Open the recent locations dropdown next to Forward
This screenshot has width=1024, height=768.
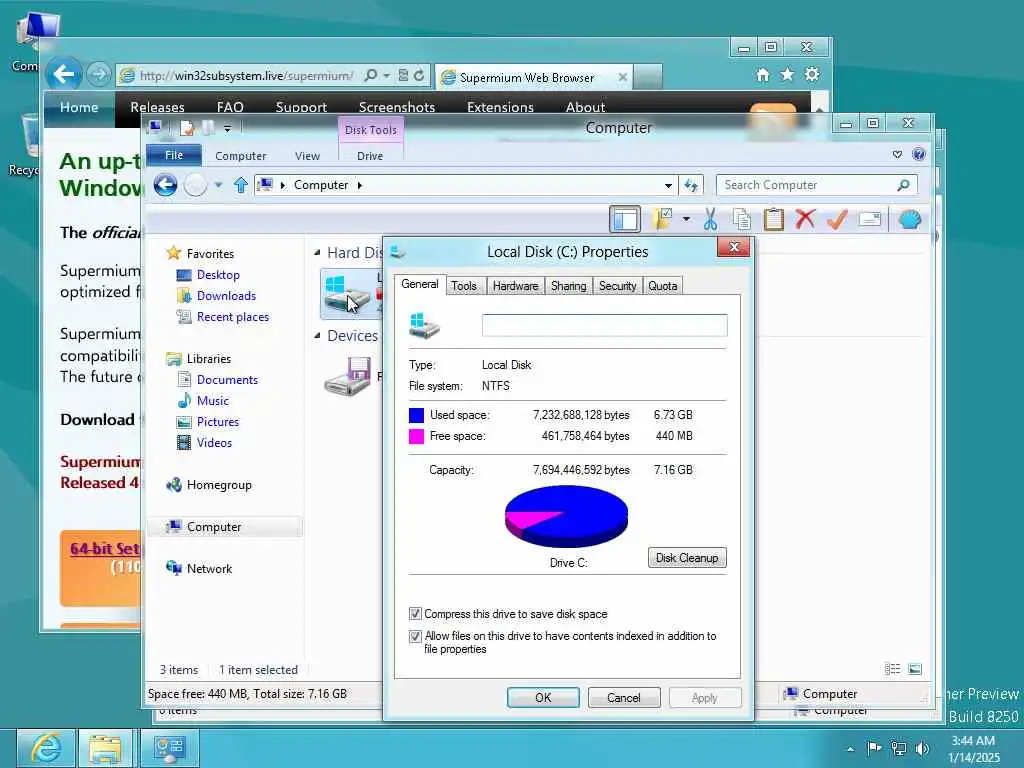pos(218,185)
